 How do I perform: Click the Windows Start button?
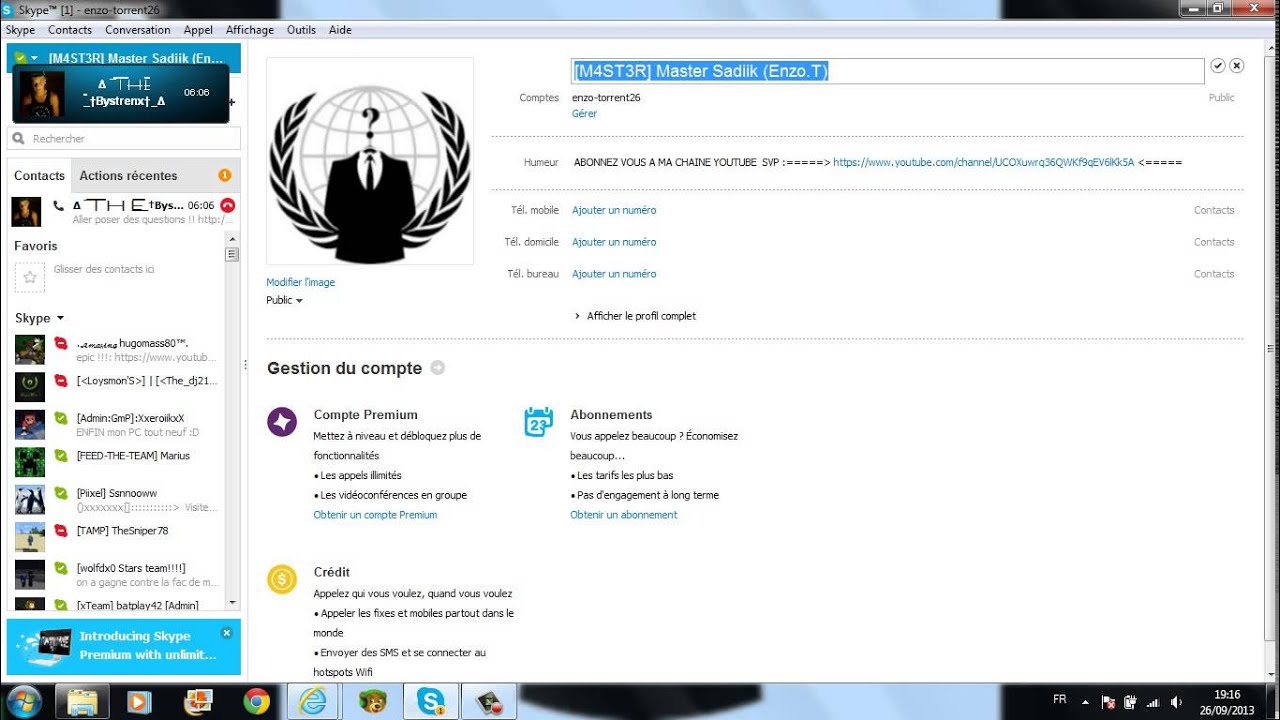pyautogui.click(x=24, y=702)
